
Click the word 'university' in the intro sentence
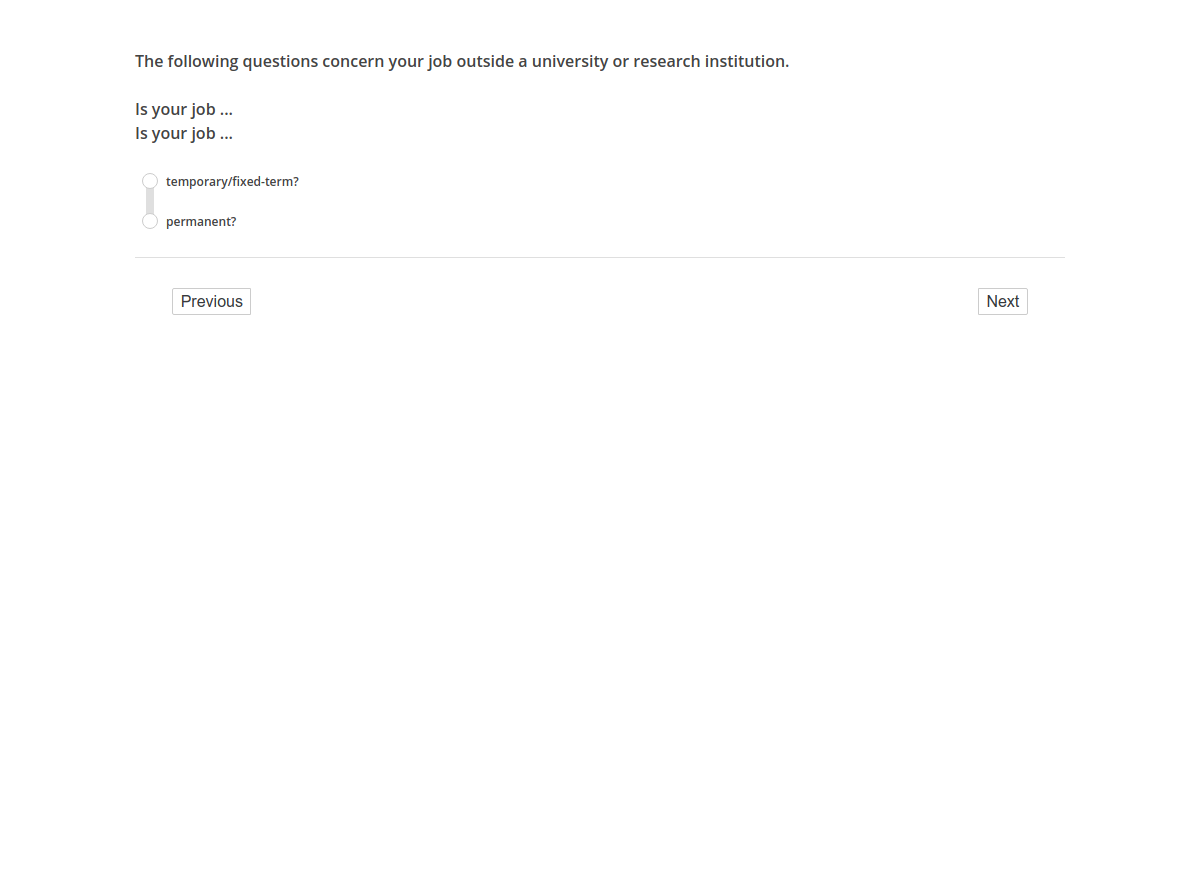(570, 61)
